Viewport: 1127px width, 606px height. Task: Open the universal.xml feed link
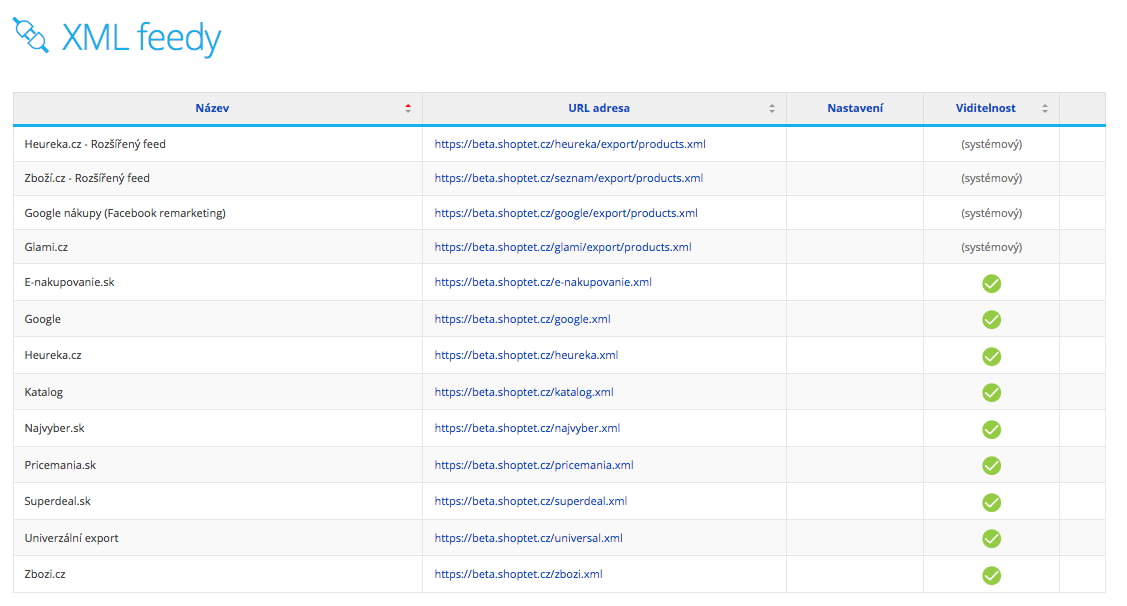pyautogui.click(x=528, y=538)
